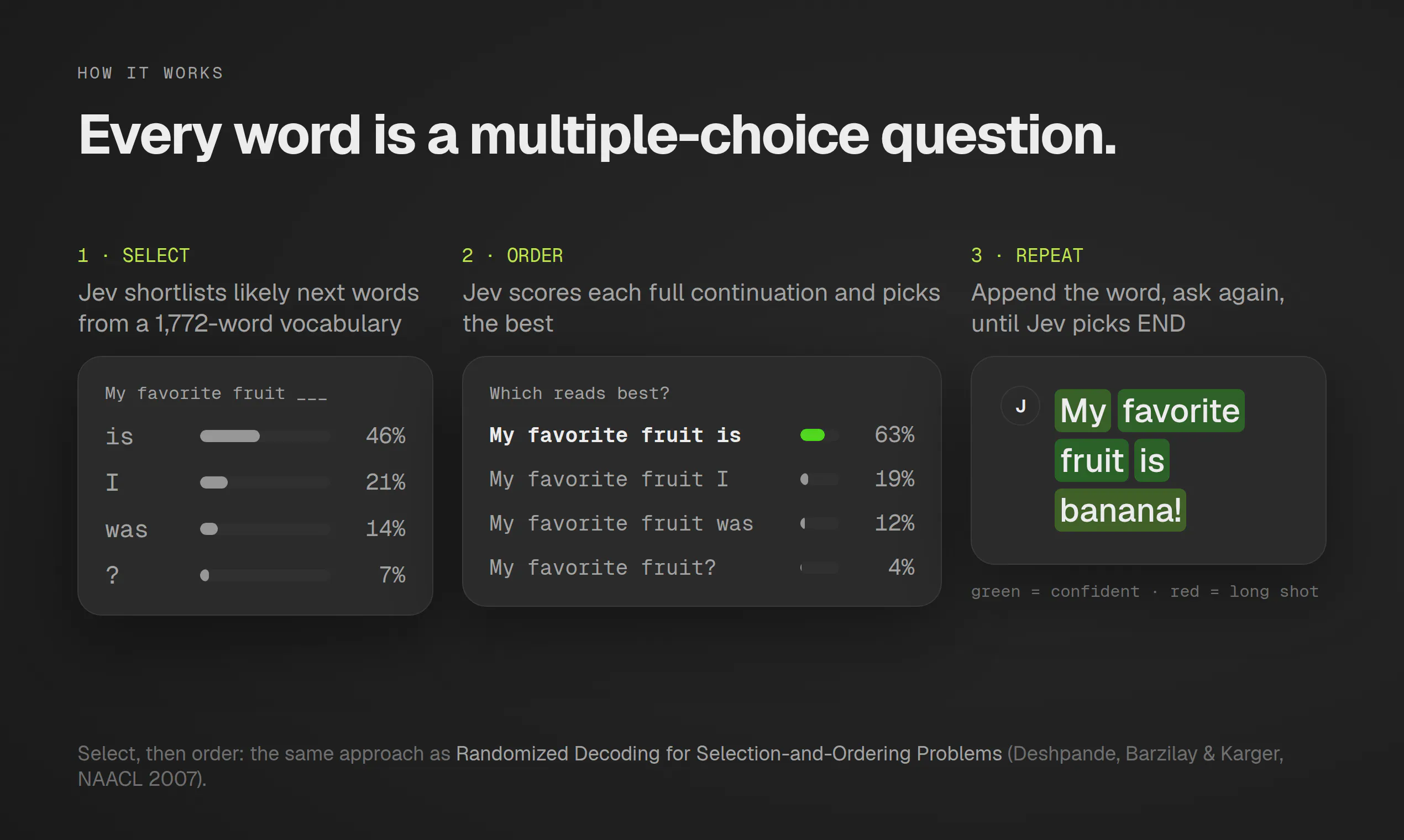1404x840 pixels.
Task: Click the green 'My' word chip
Action: 1082,411
